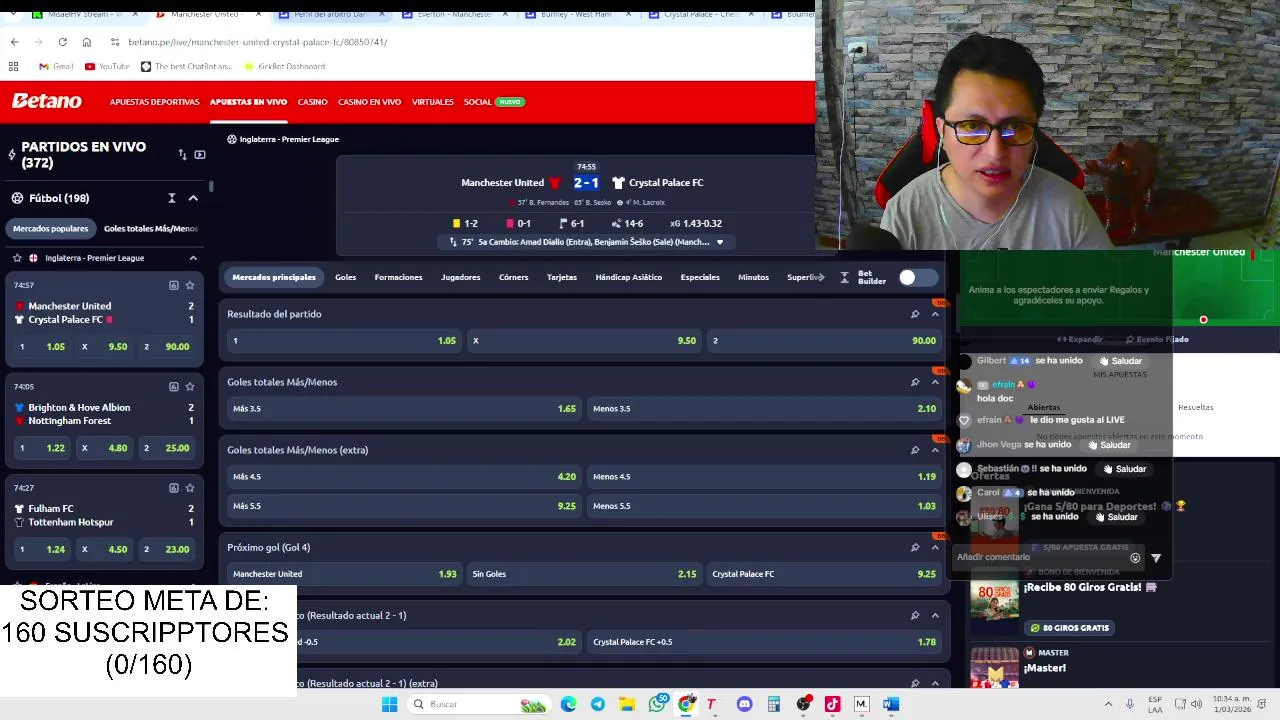Expand the match events dropdown under the scoreboard
Screen dimensions: 1280x720
[719, 242]
